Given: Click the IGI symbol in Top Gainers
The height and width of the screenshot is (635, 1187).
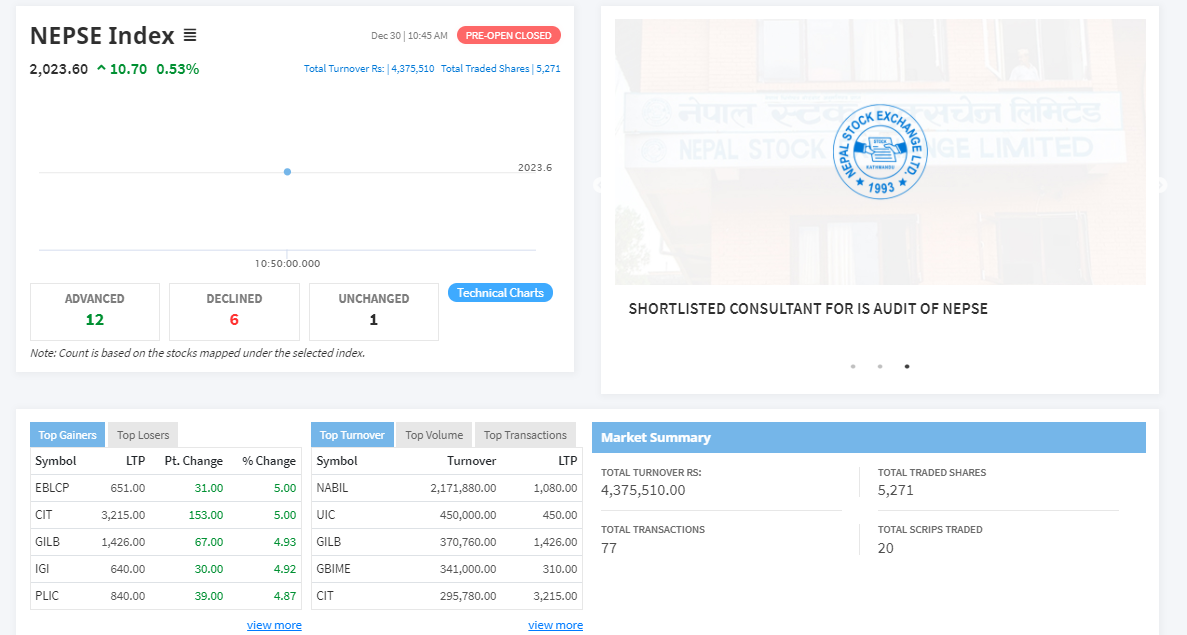Looking at the screenshot, I should (42, 569).
